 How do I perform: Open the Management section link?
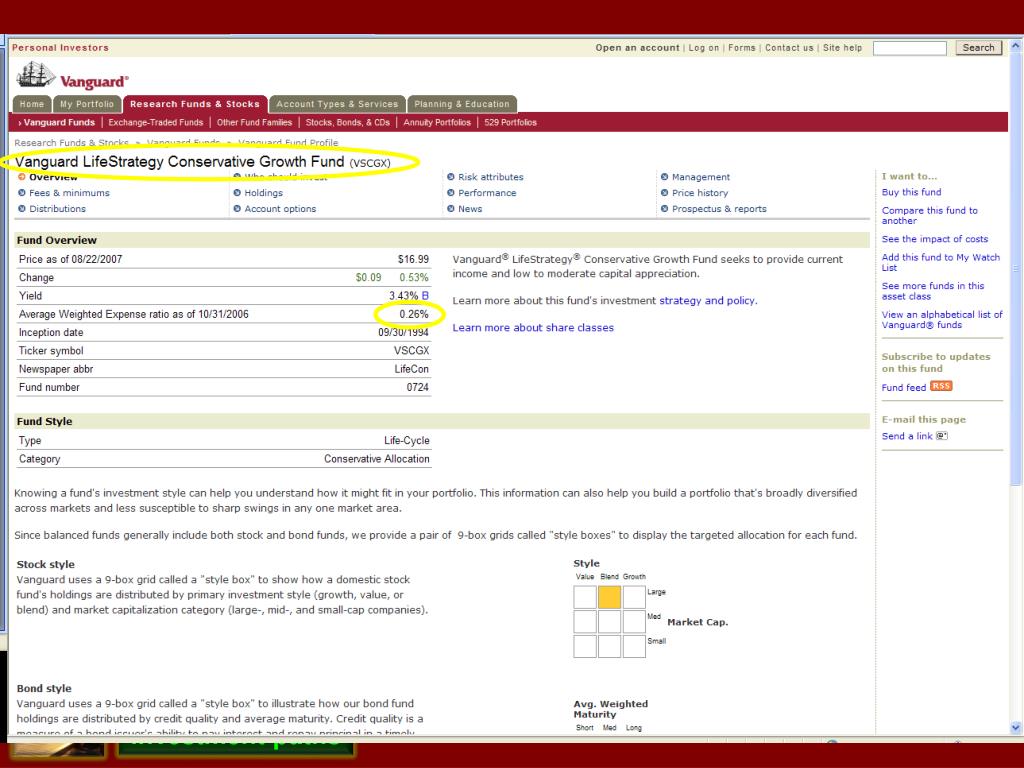[701, 176]
